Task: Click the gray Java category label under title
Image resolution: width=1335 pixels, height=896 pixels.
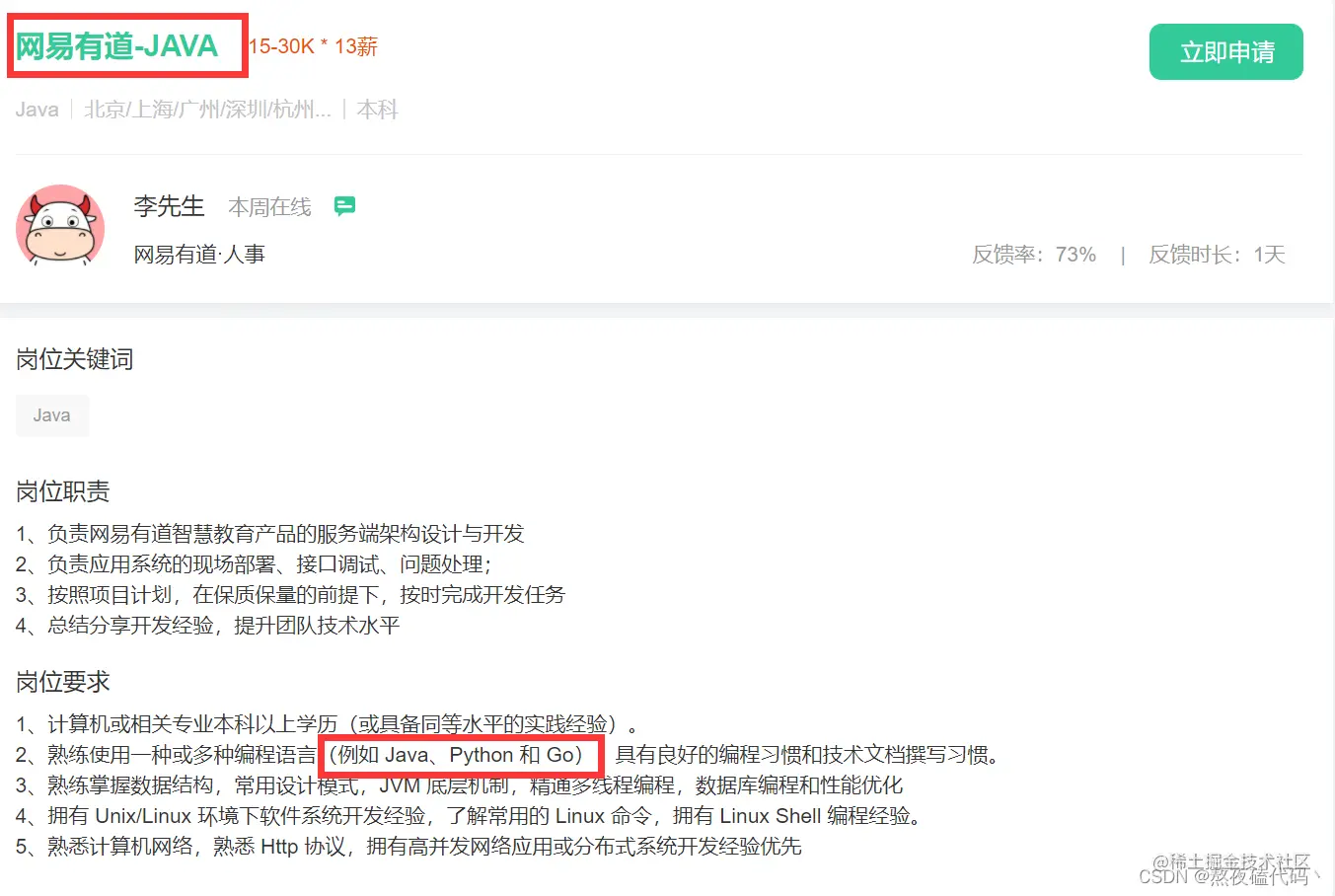Action: (x=37, y=110)
